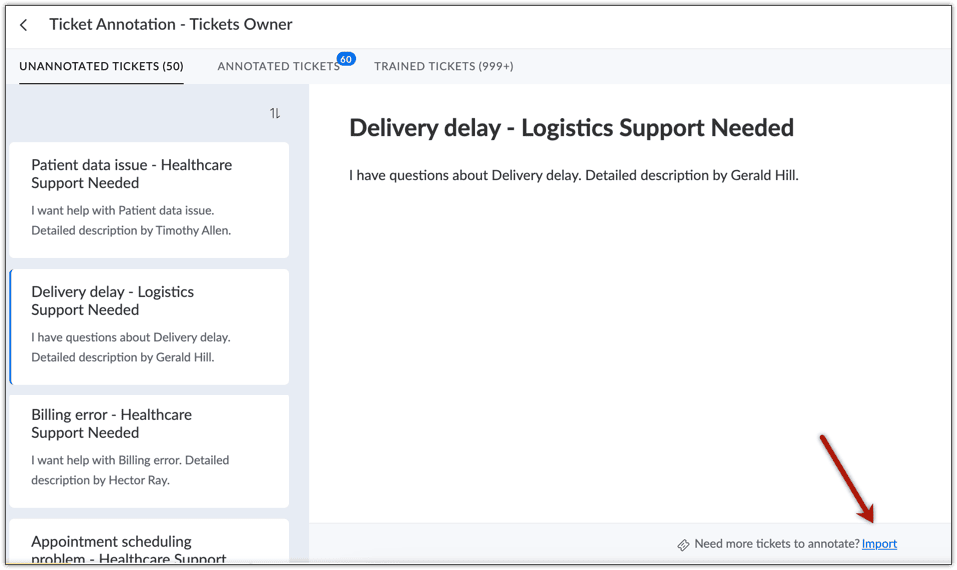Click the description mentioning Hector Ray
The width and height of the screenshot is (957, 570).
coord(130,470)
